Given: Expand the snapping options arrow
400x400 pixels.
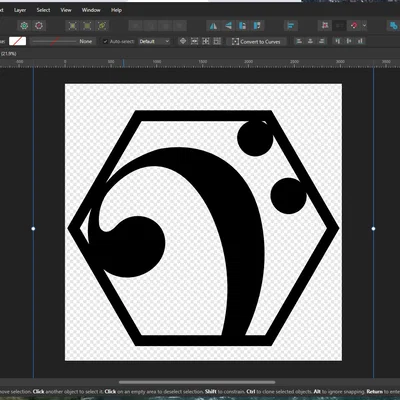Looking at the screenshot, I should point(364,25).
